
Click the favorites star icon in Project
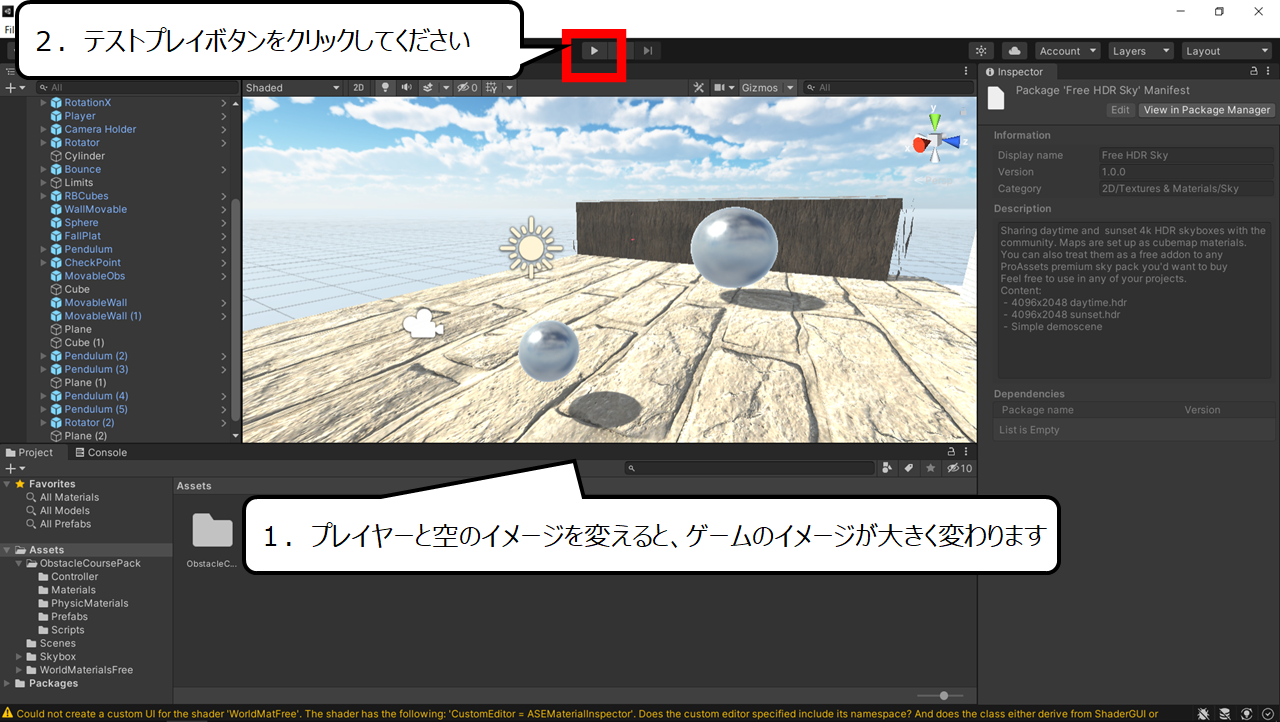(x=931, y=468)
